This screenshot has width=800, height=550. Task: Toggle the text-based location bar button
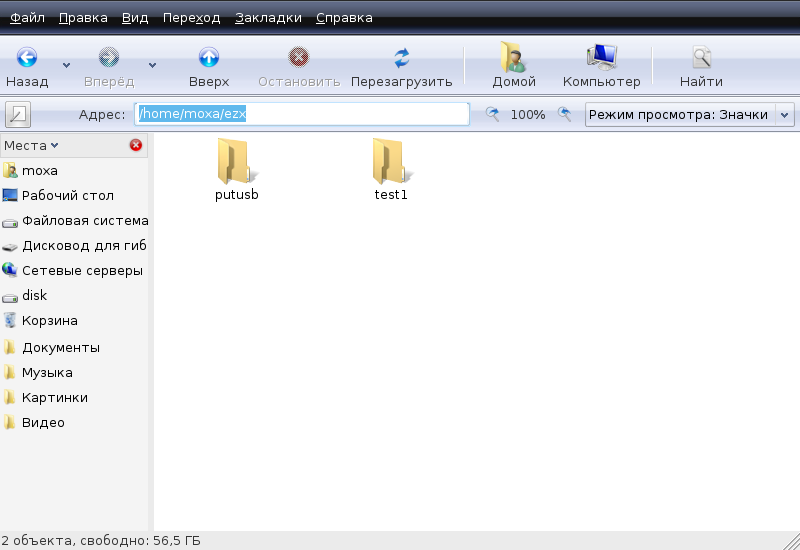[x=18, y=114]
